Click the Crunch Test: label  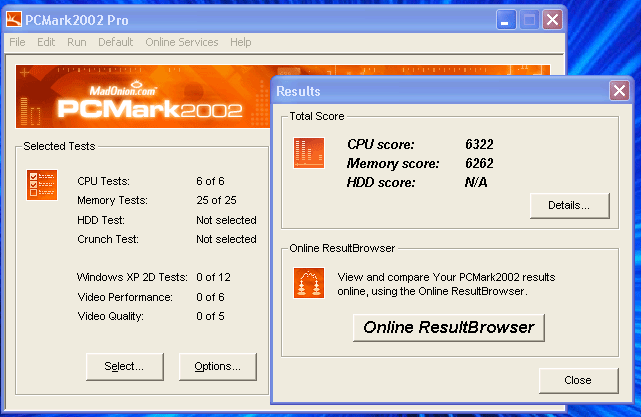click(108, 239)
